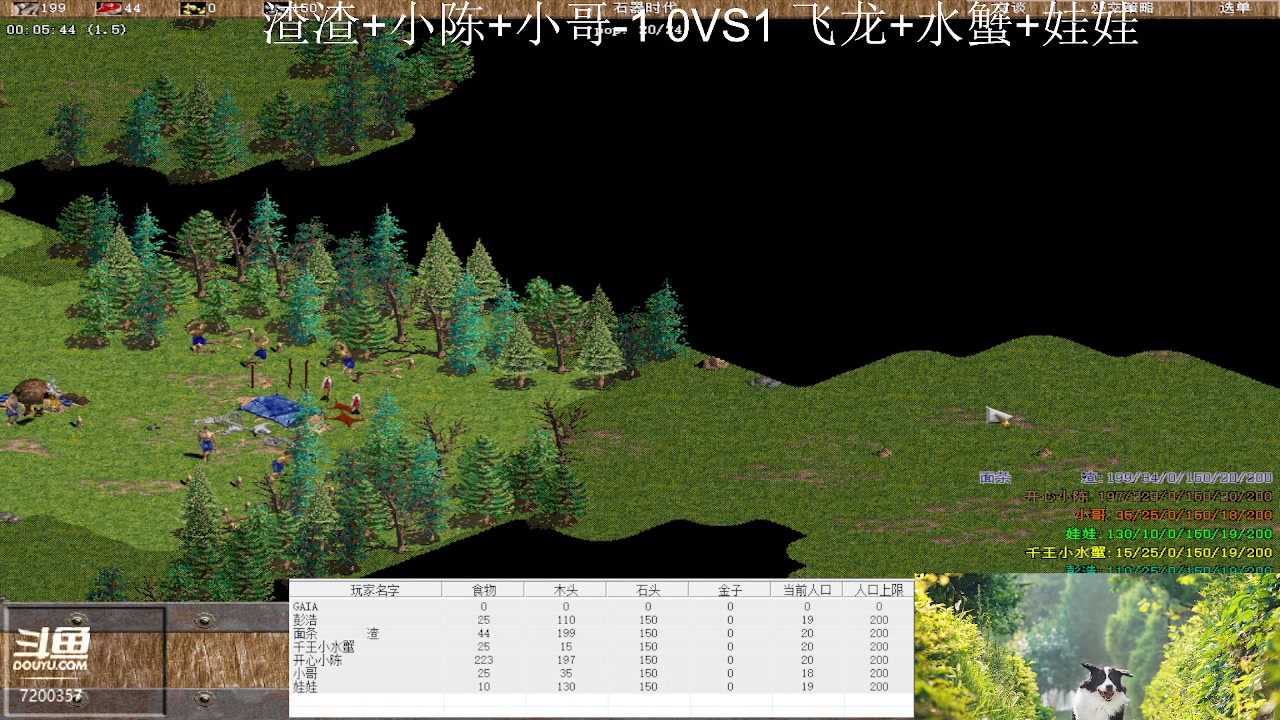The height and width of the screenshot is (720, 1280).
Task: Click the game timer 00:05:44 (1.5)
Action: 67,30
